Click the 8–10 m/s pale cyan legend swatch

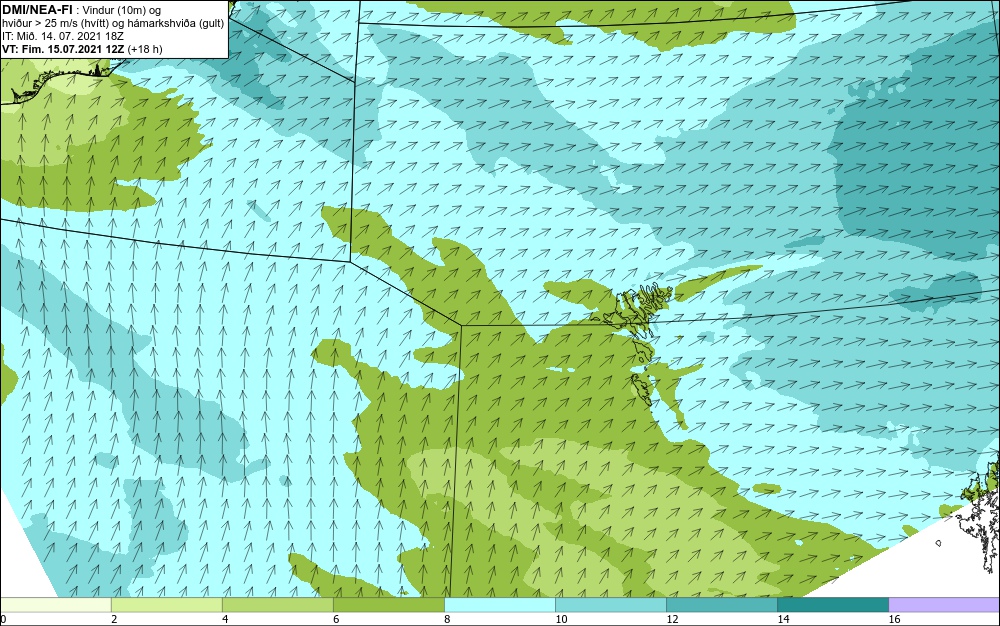499,605
